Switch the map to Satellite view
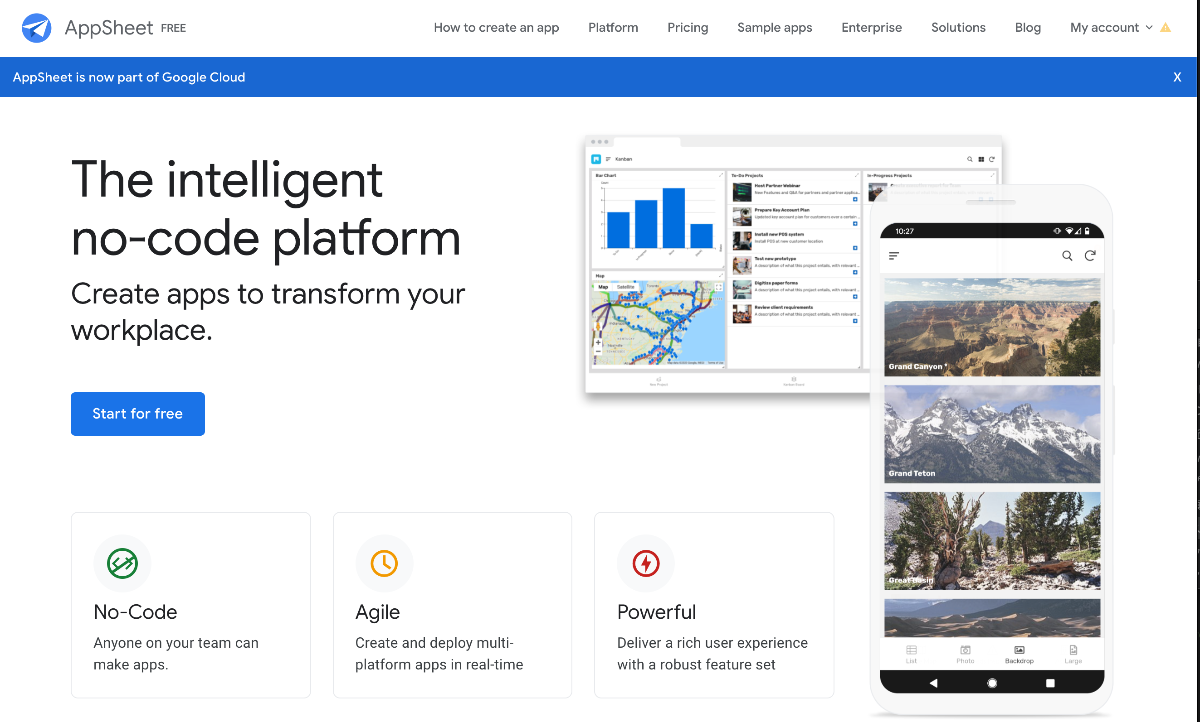This screenshot has height=722, width=1200. click(626, 287)
